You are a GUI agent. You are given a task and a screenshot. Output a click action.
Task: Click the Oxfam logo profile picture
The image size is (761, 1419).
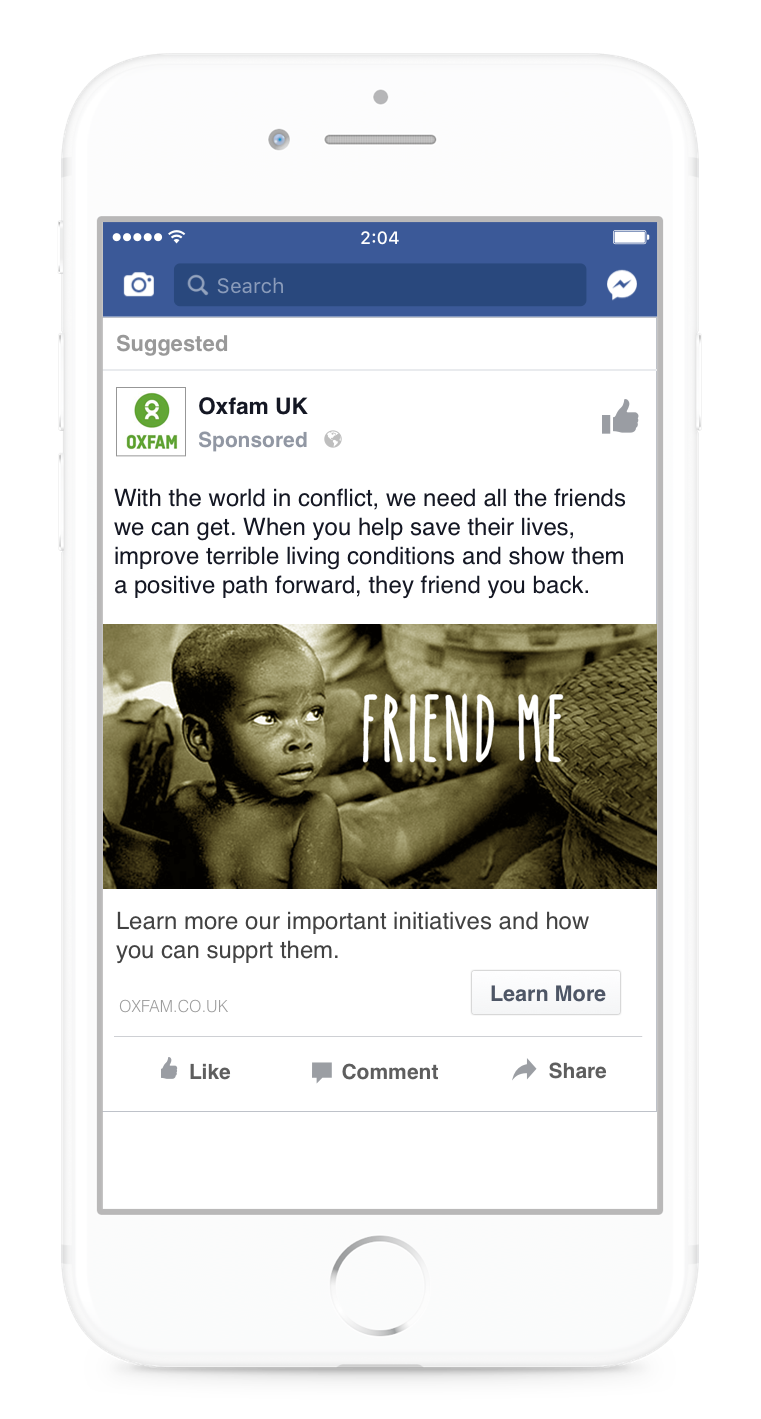point(151,421)
